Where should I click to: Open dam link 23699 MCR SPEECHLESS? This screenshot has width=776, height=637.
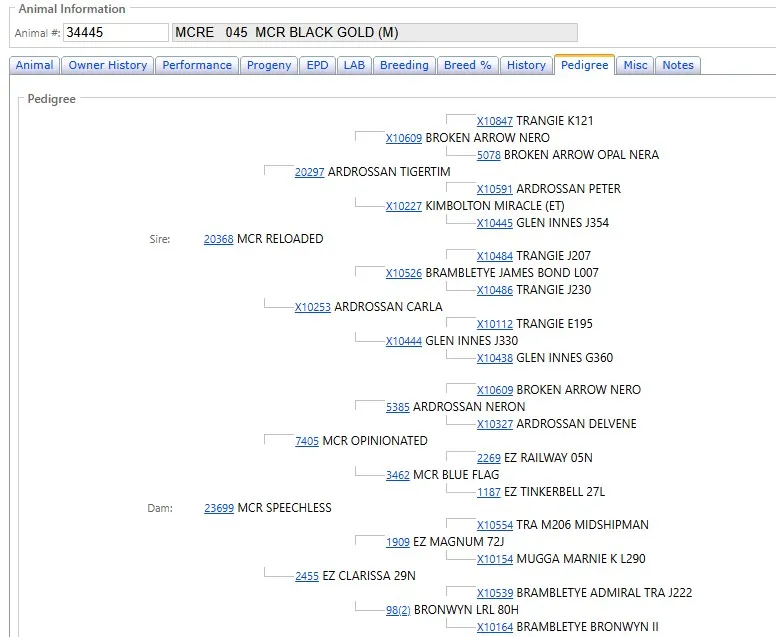pyautogui.click(x=218, y=508)
